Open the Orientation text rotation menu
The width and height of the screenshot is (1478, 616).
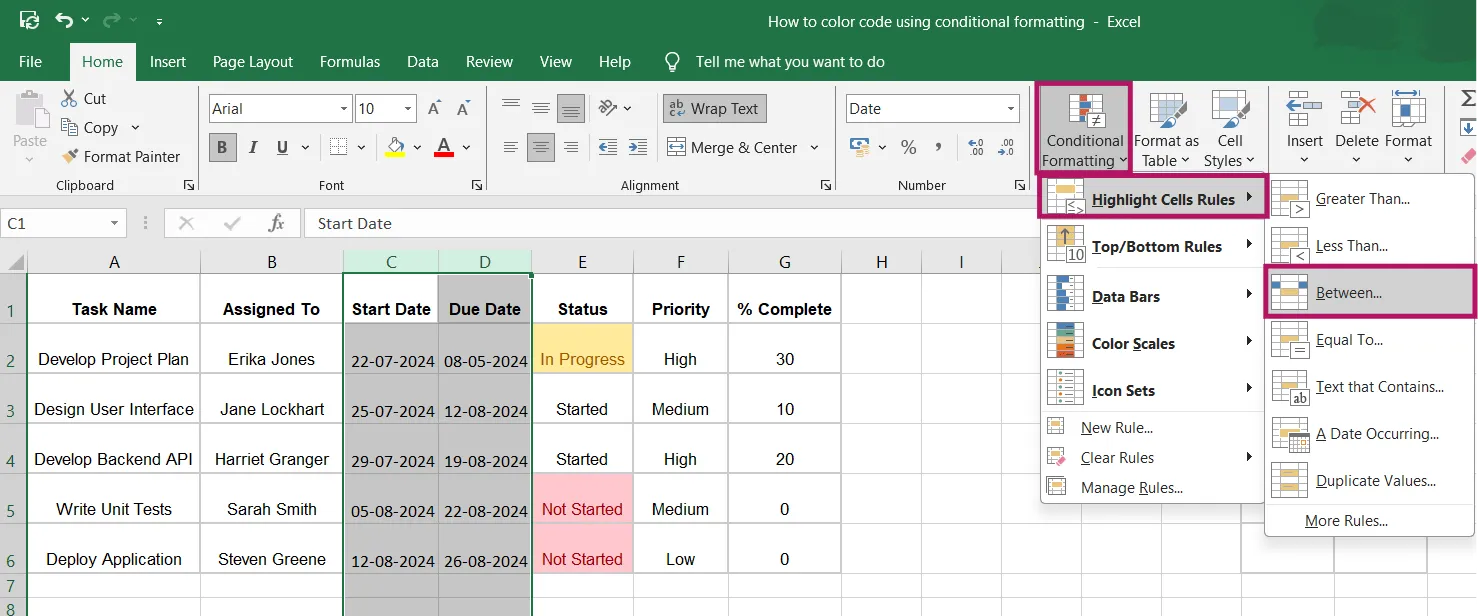(614, 108)
